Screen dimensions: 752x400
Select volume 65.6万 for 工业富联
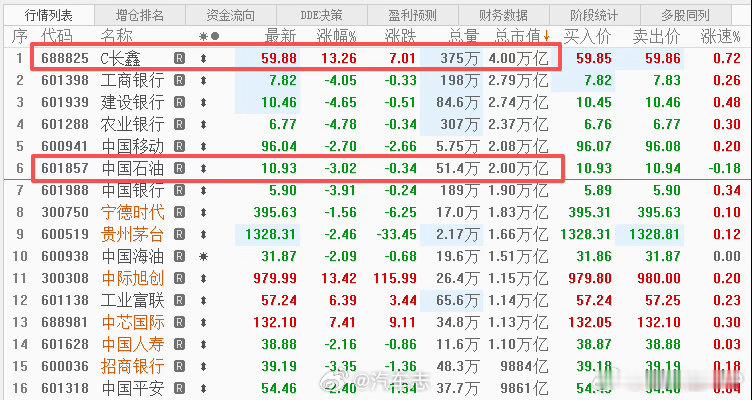coord(458,300)
